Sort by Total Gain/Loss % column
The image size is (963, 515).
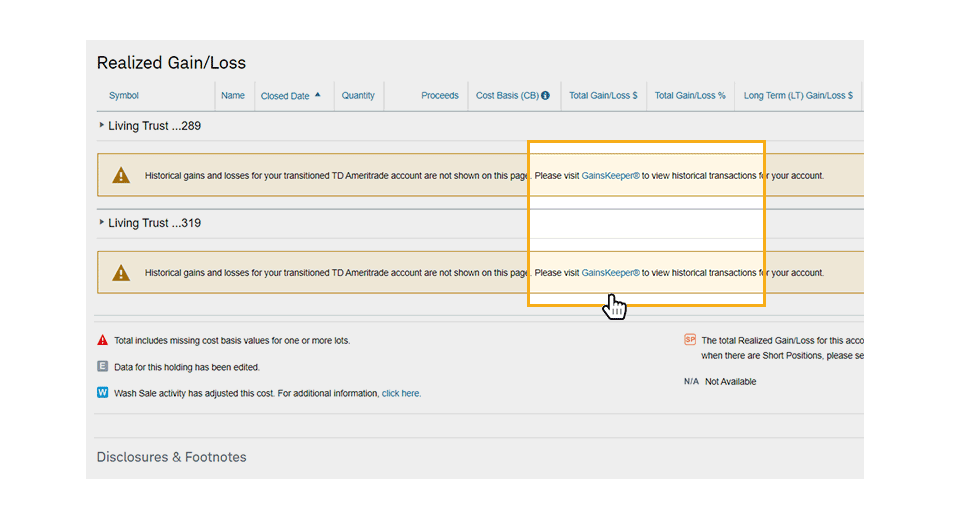point(690,96)
